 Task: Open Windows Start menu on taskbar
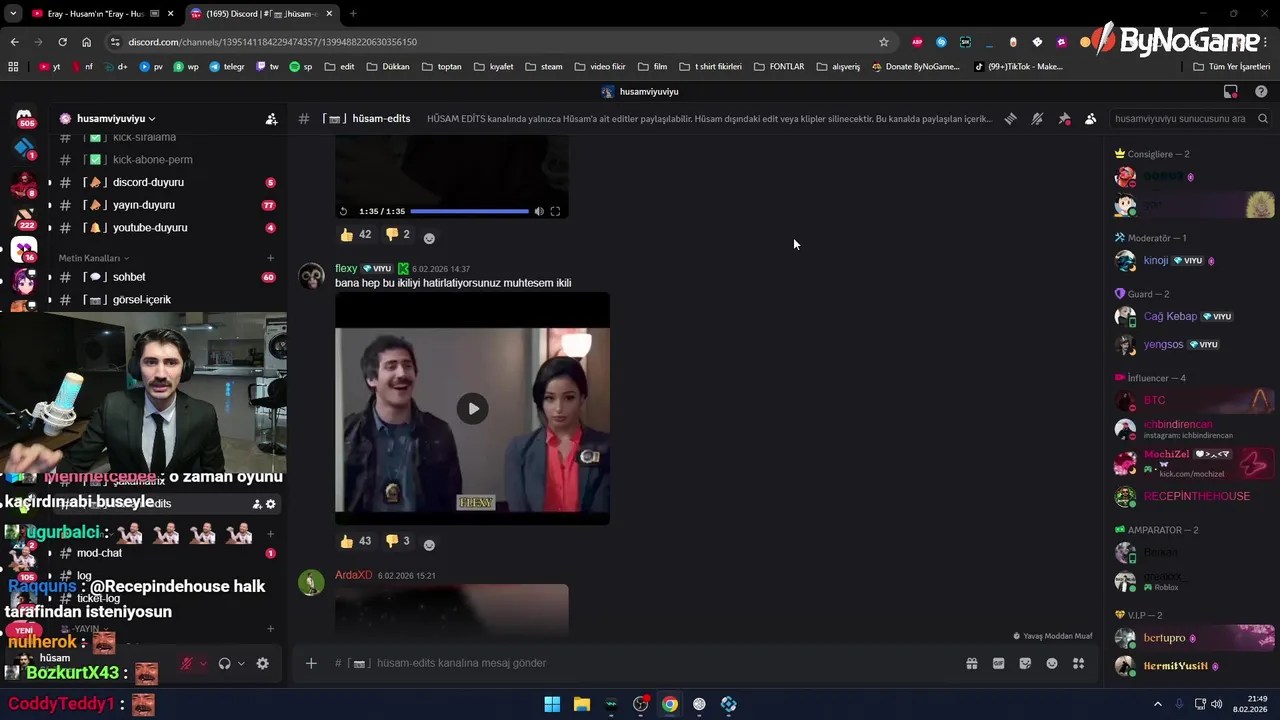[552, 704]
